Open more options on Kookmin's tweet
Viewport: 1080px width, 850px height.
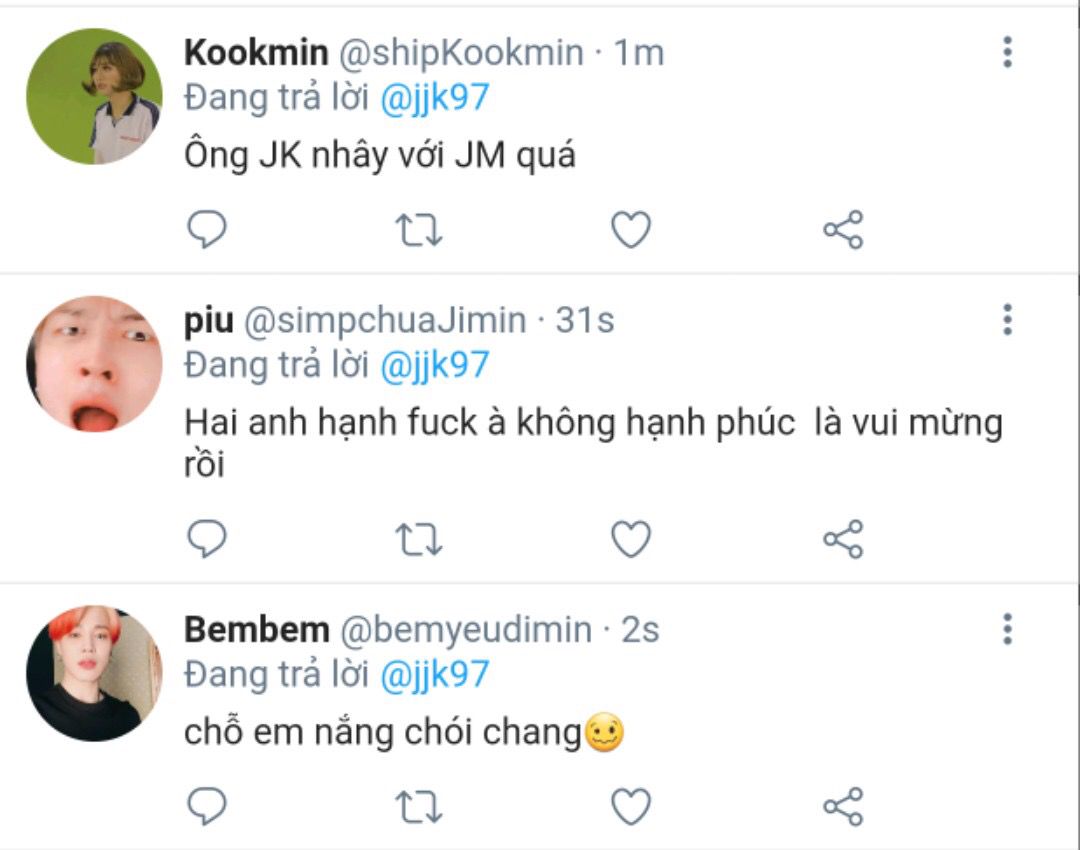pos(1007,52)
